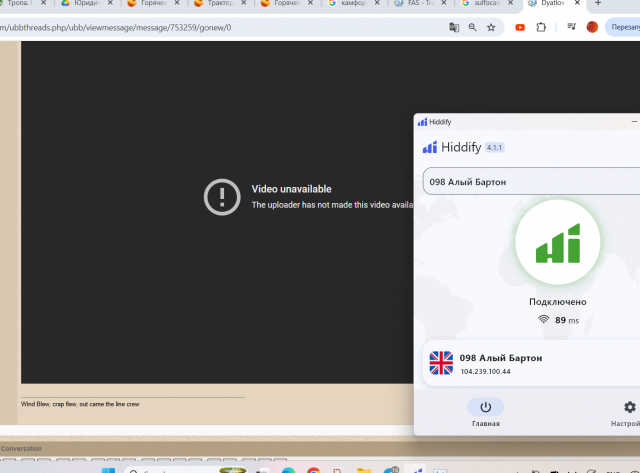Click the browser profile avatar
Image resolution: width=640 pixels, height=473 pixels.
[593, 27]
